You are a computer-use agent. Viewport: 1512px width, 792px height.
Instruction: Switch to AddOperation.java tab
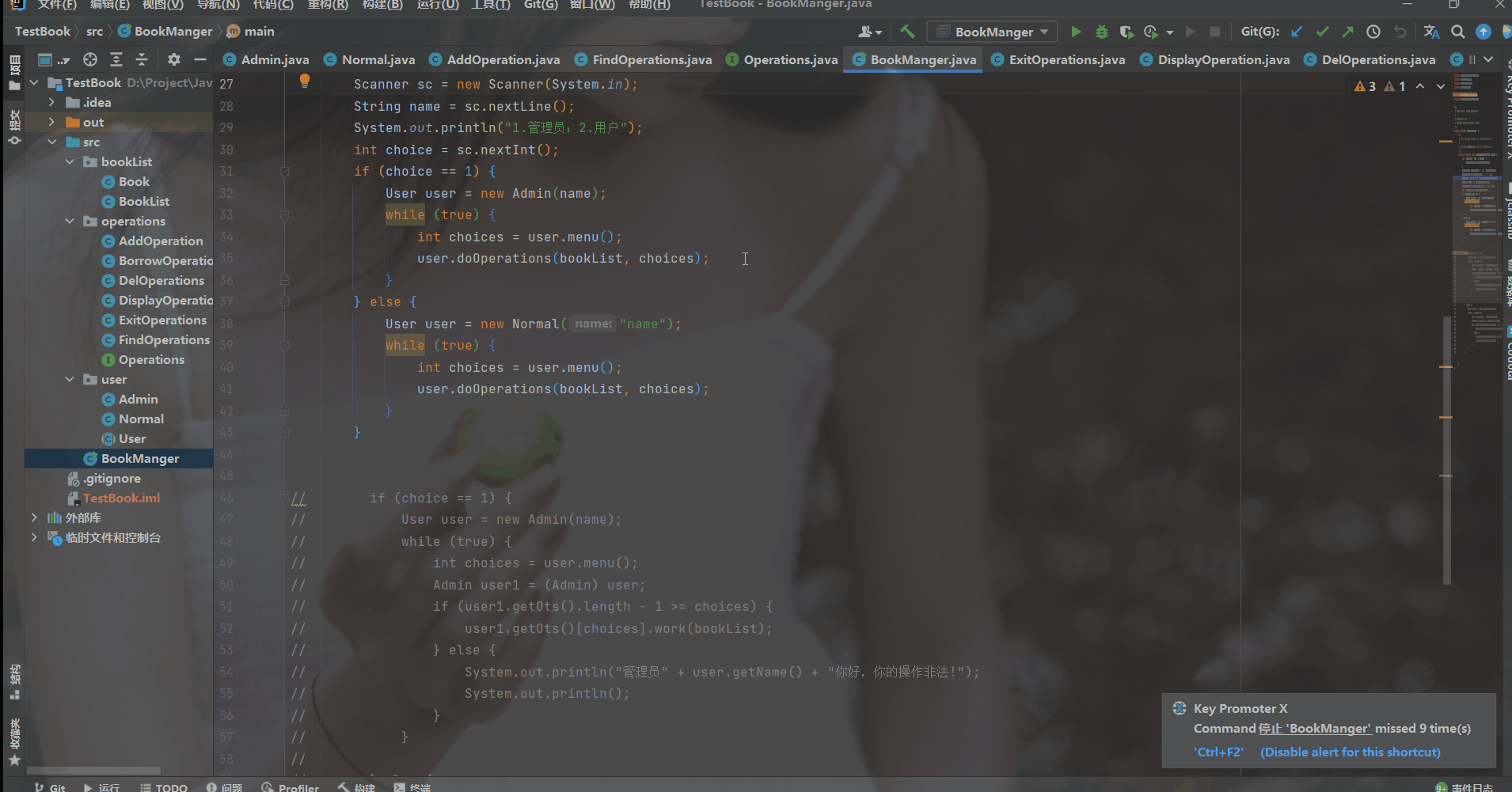click(x=494, y=59)
